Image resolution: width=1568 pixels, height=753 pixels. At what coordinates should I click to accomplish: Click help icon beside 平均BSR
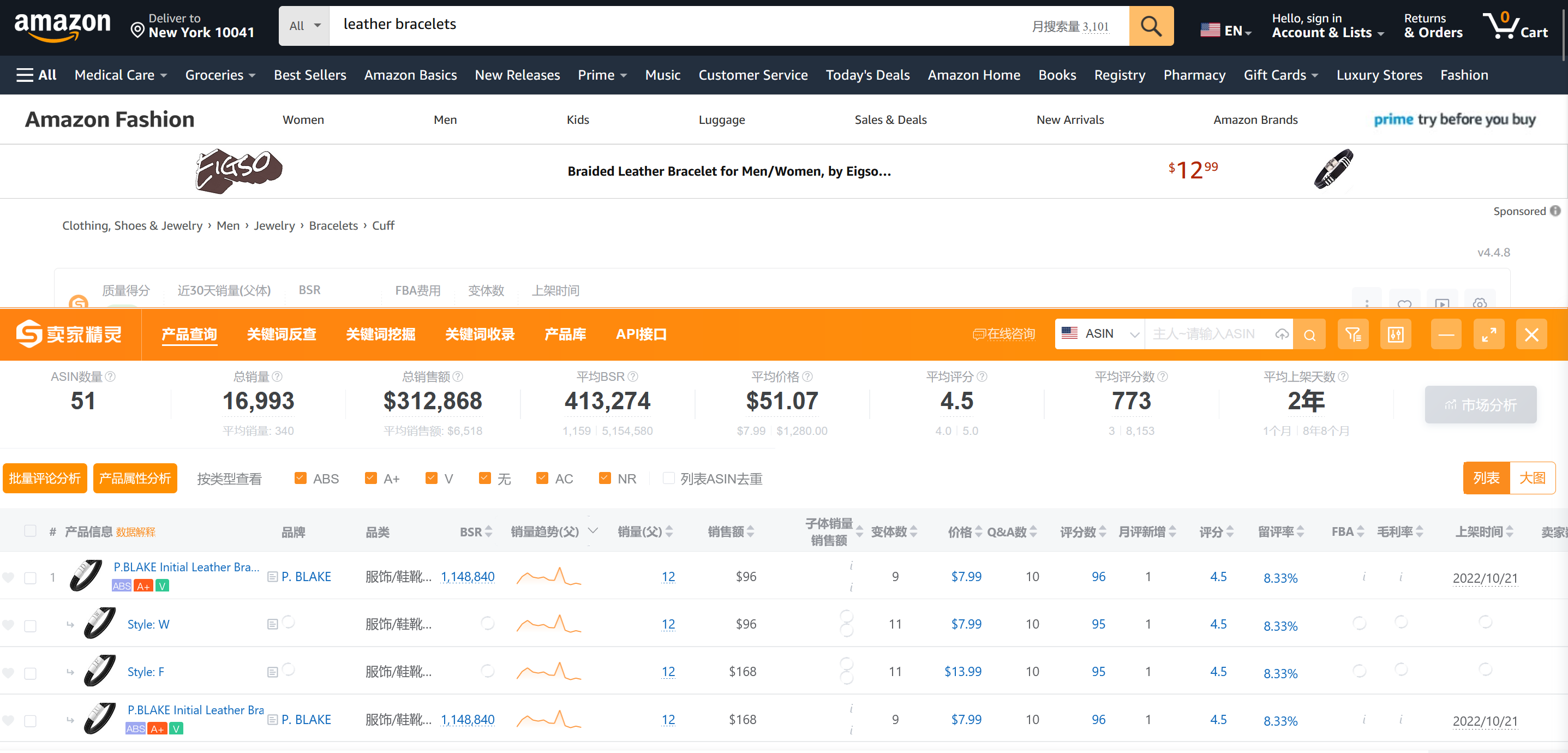pyautogui.click(x=633, y=377)
